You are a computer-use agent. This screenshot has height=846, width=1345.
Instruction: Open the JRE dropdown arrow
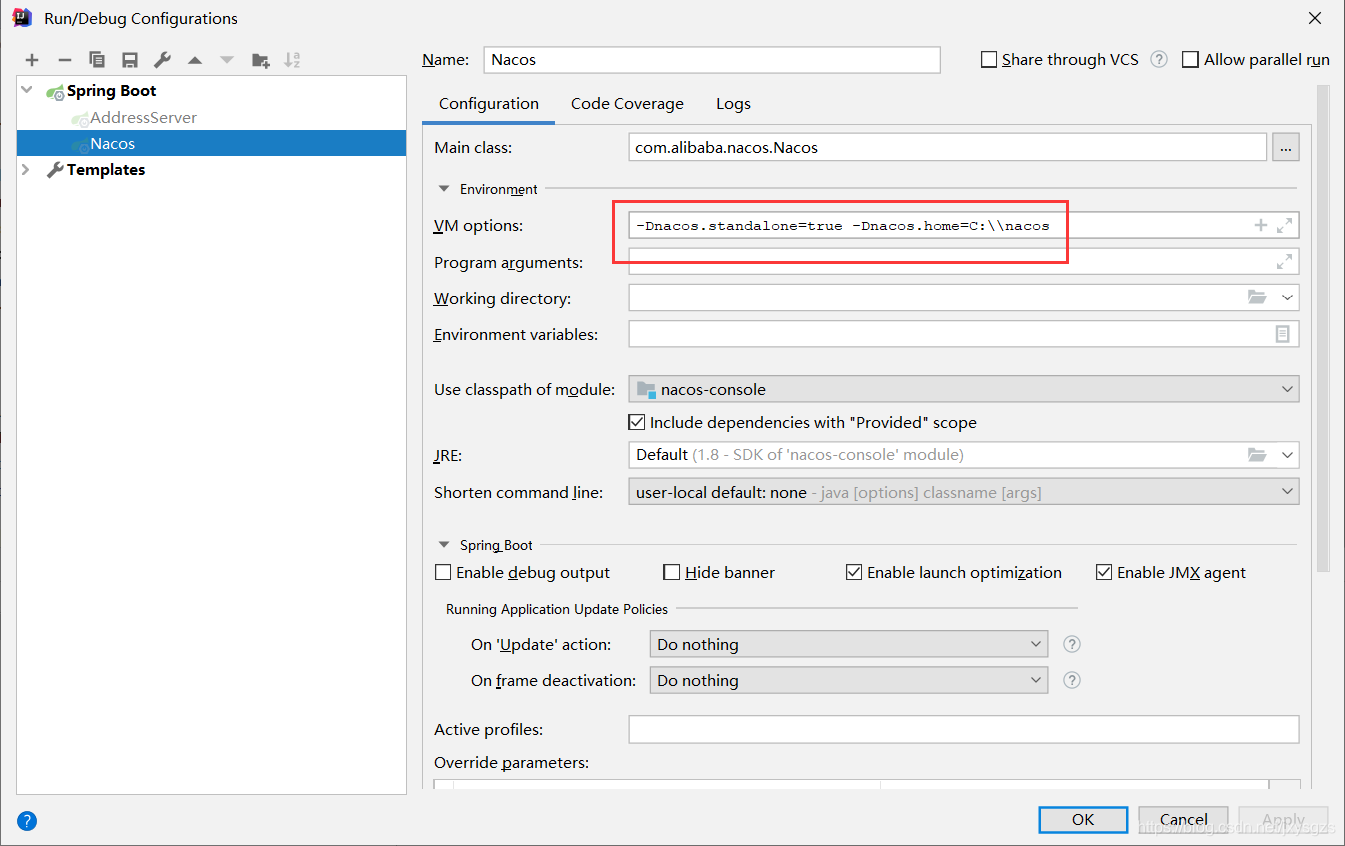point(1286,455)
